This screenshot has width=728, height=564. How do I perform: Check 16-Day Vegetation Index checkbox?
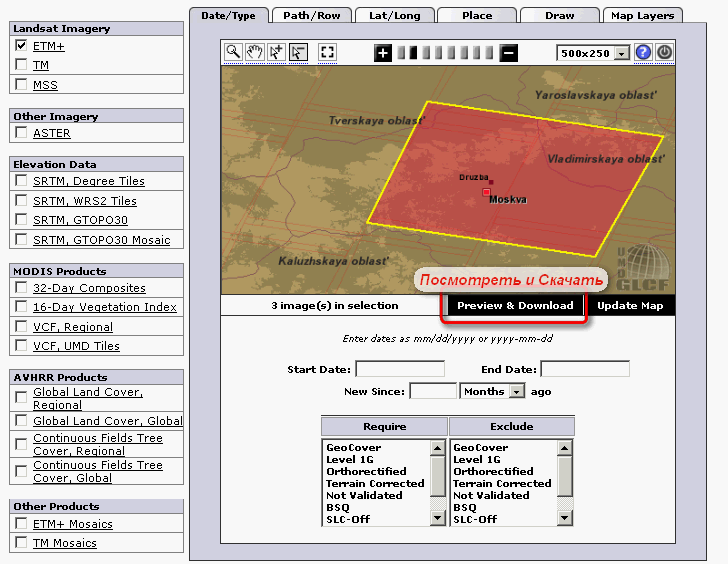[21, 306]
